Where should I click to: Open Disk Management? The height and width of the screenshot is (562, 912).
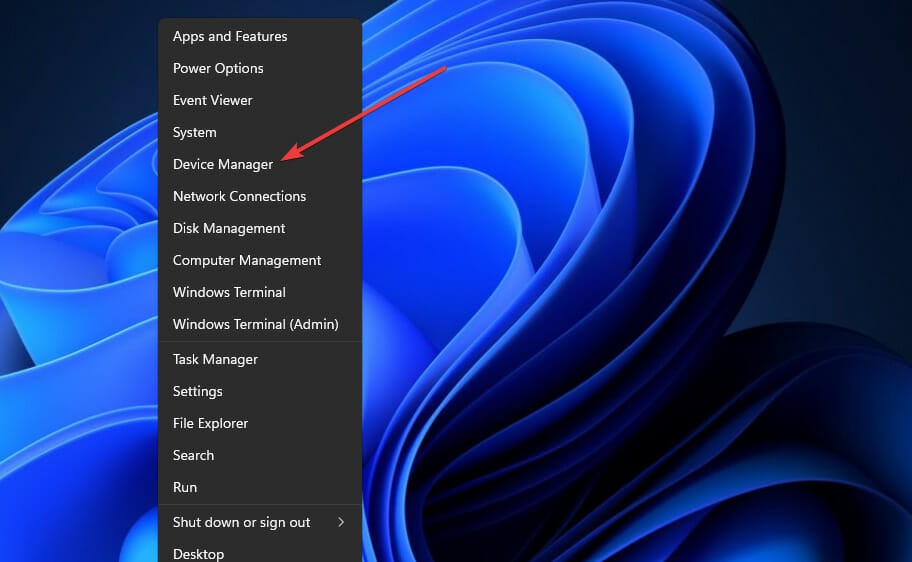click(x=260, y=228)
